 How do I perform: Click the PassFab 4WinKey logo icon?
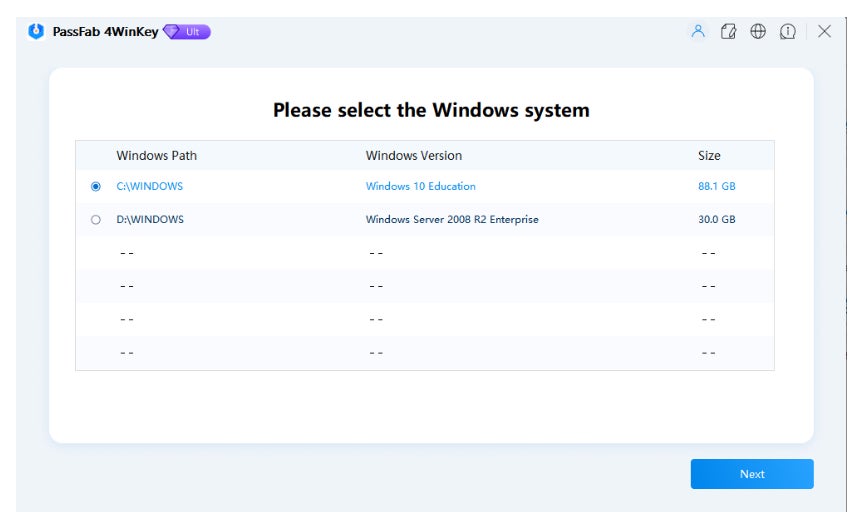[x=36, y=32]
